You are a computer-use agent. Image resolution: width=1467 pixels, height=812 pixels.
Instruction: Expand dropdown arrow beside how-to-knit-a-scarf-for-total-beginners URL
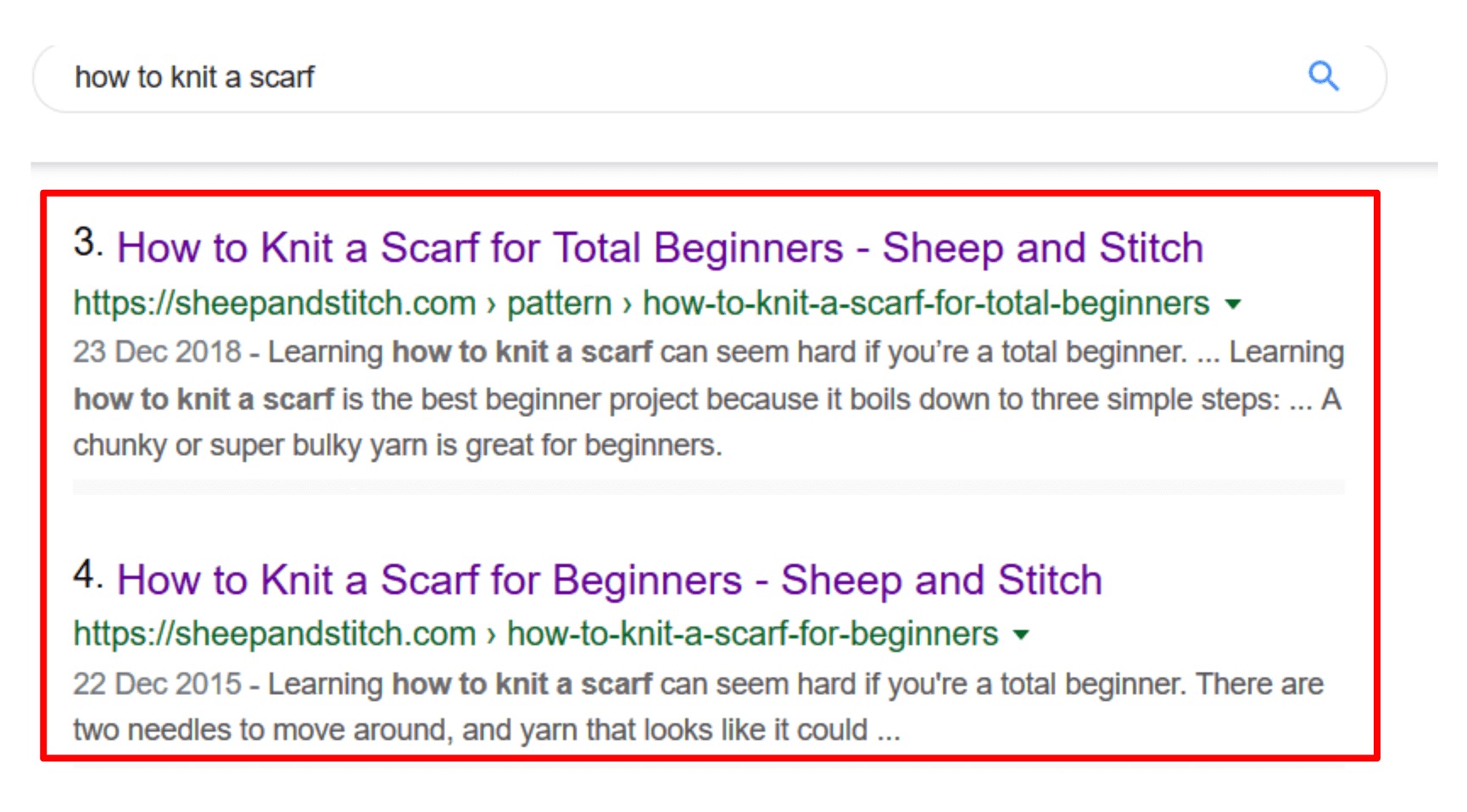coord(1234,304)
